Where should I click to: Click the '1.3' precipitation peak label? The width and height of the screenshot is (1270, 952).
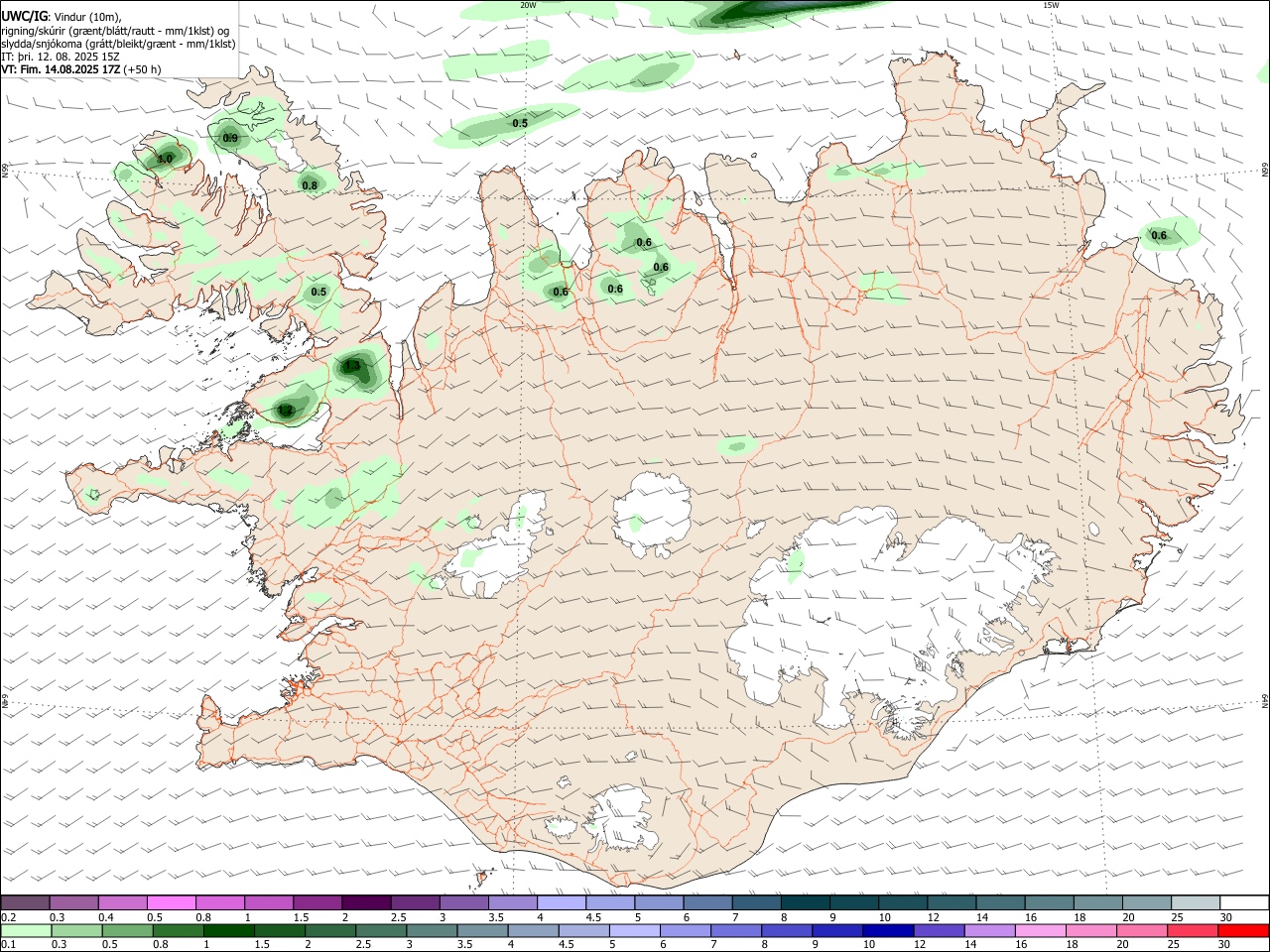point(352,366)
